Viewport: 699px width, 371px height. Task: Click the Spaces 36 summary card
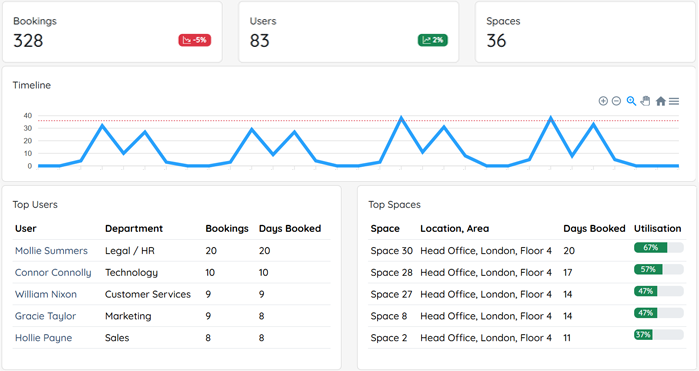(x=585, y=32)
